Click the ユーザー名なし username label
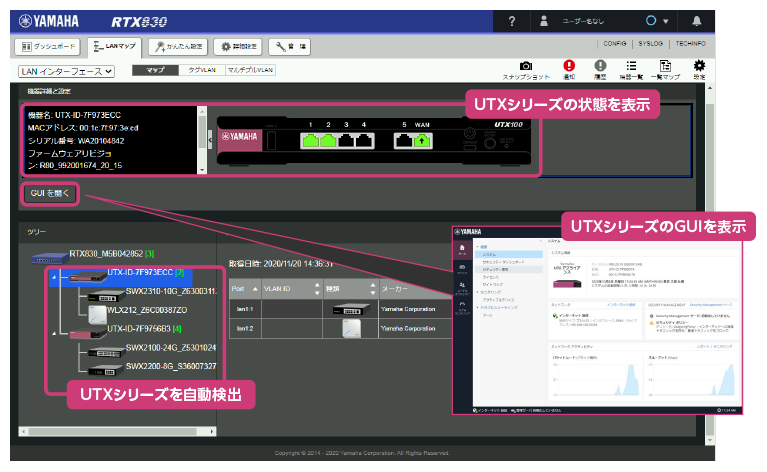The width and height of the screenshot is (767, 472). coord(583,22)
